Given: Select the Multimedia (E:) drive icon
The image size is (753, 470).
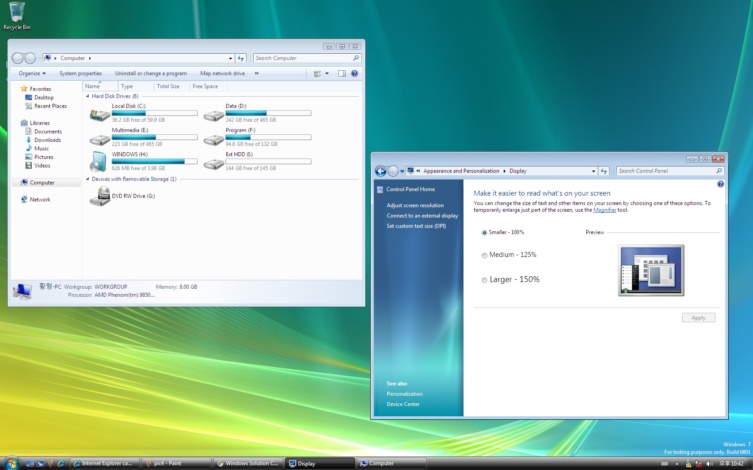Looking at the screenshot, I should 99,140.
